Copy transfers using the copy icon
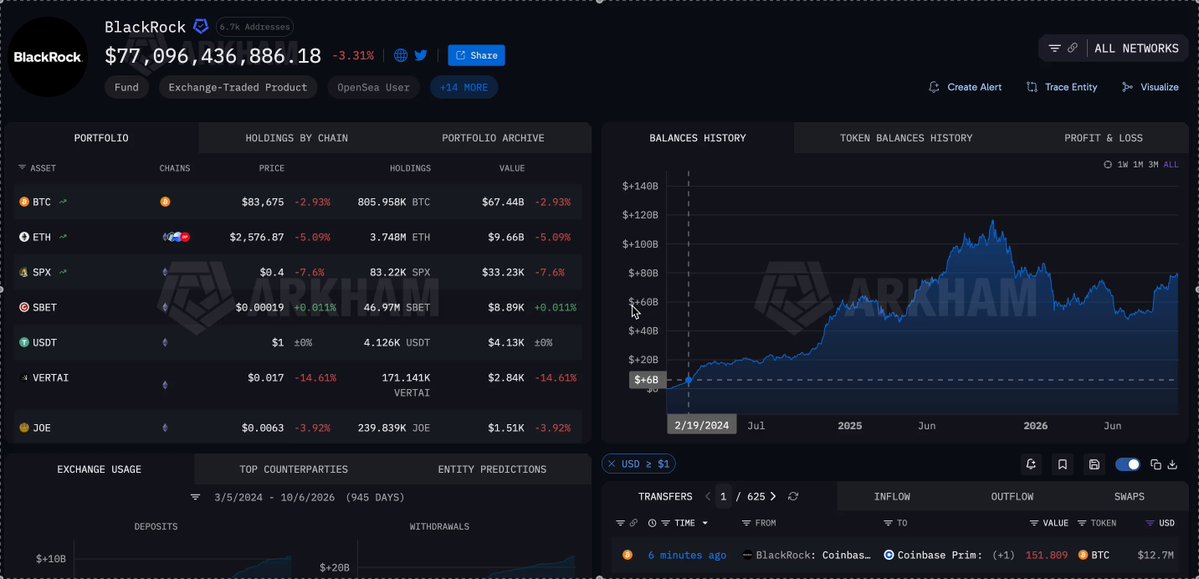Viewport: 1199px width, 579px height. point(1156,464)
